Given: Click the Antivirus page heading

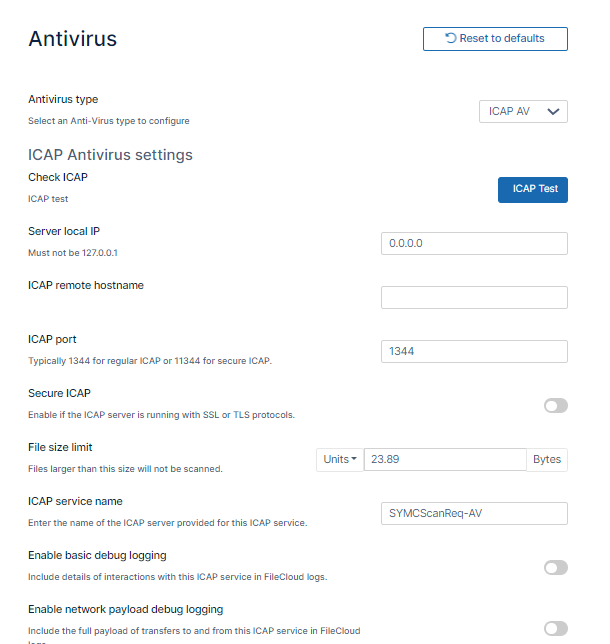Looking at the screenshot, I should (x=73, y=39).
